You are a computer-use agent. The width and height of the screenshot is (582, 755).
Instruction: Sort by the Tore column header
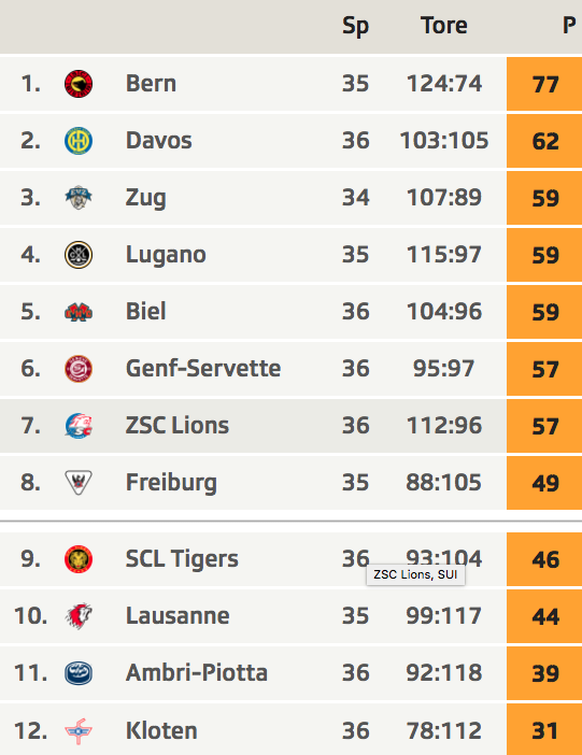click(444, 25)
